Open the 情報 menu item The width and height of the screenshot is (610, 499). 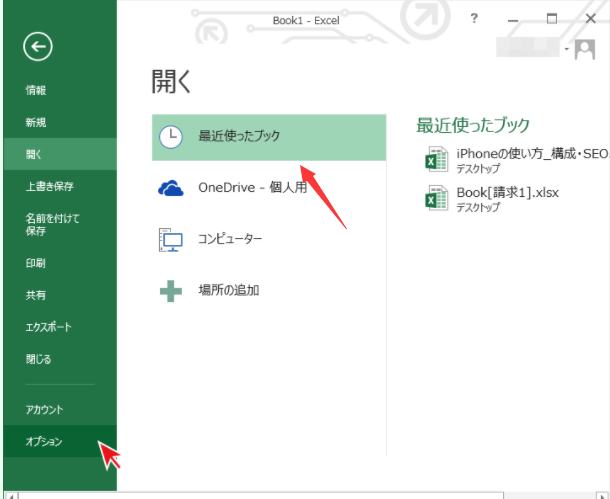click(60, 90)
